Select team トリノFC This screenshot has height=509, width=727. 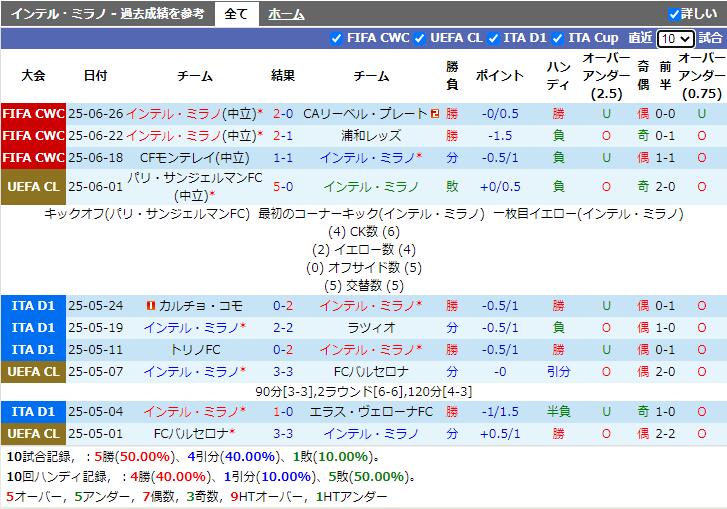pos(195,350)
